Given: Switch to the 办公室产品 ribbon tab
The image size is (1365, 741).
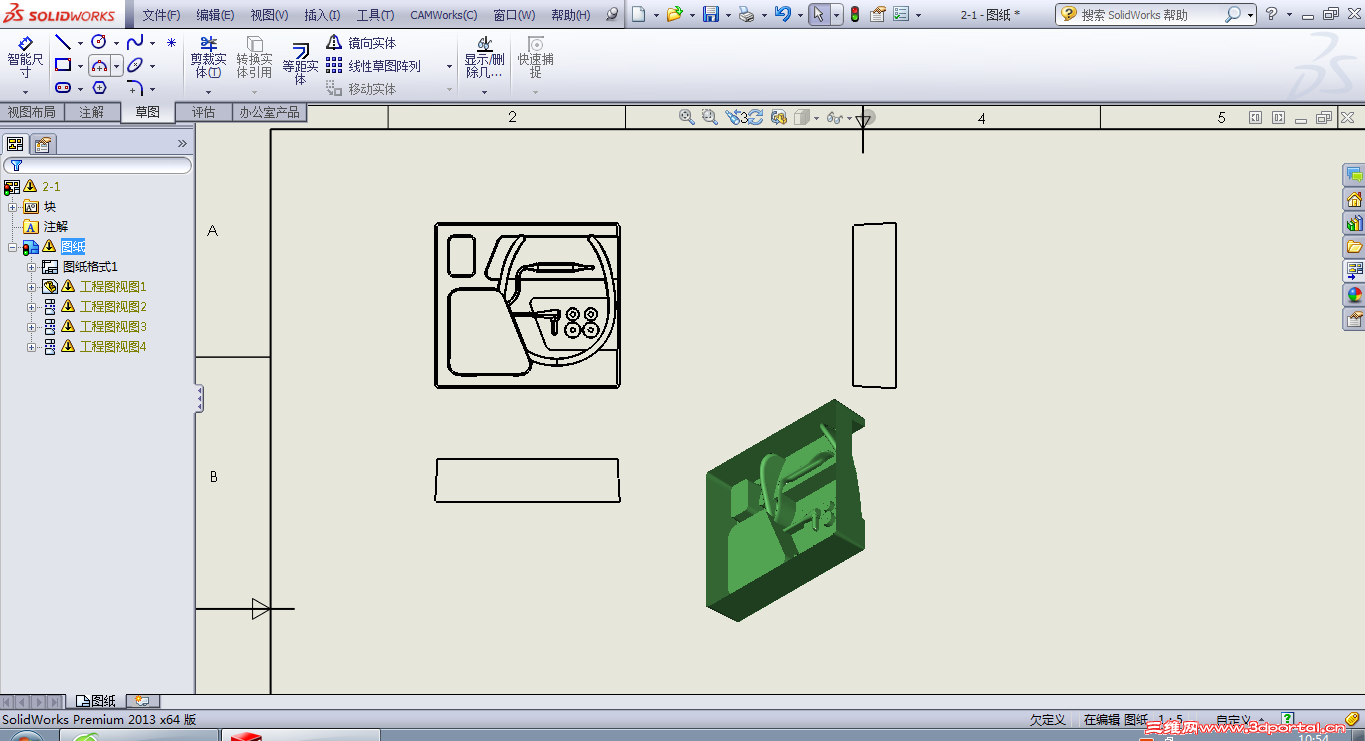Looking at the screenshot, I should [270, 112].
